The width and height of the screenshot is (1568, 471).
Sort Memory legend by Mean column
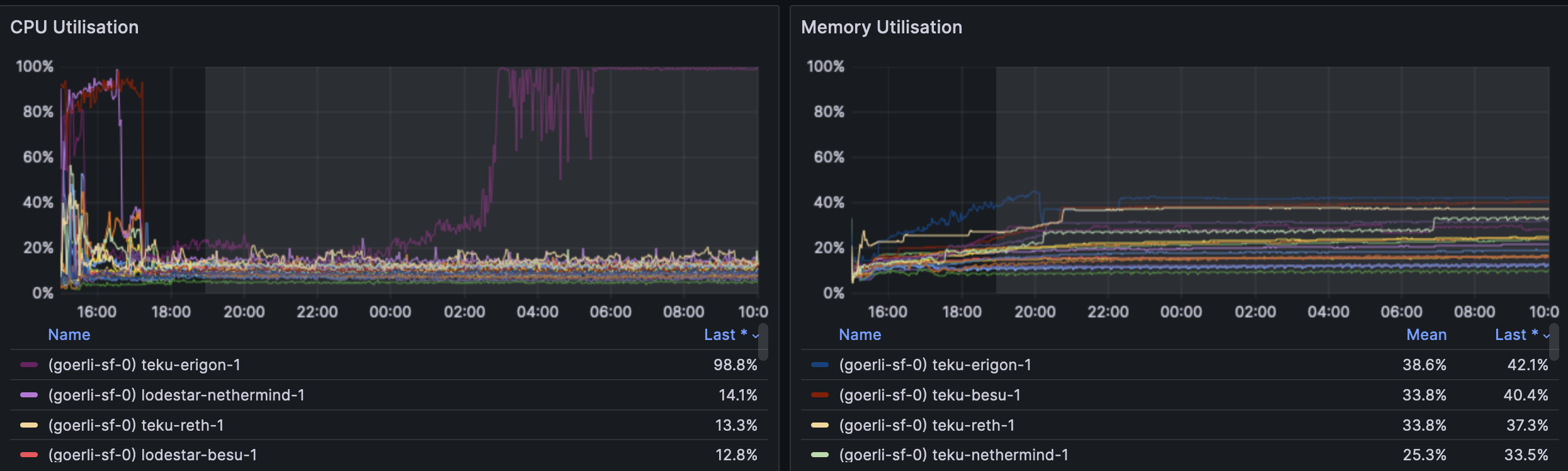(1426, 335)
